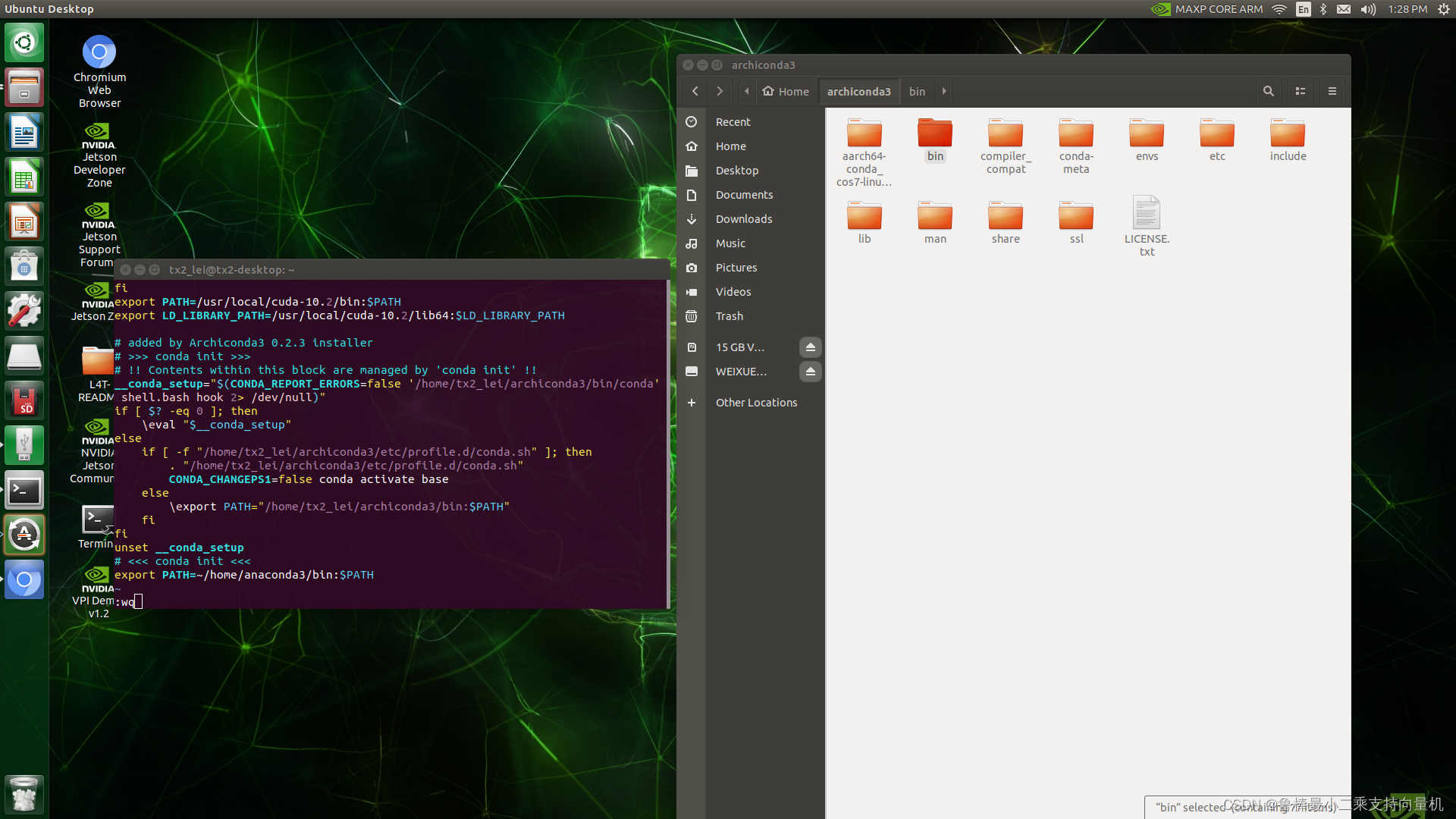Click terminal vim command line :wq

pos(128,602)
